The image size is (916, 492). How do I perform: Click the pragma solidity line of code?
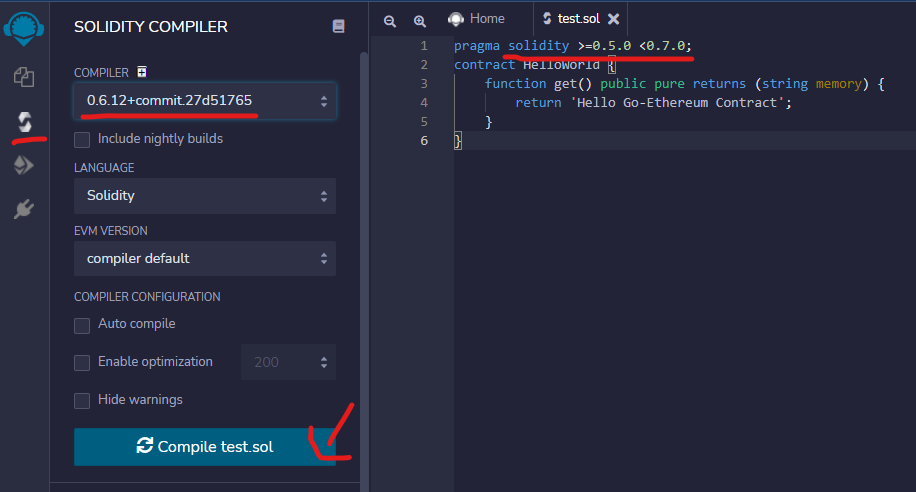click(x=572, y=46)
